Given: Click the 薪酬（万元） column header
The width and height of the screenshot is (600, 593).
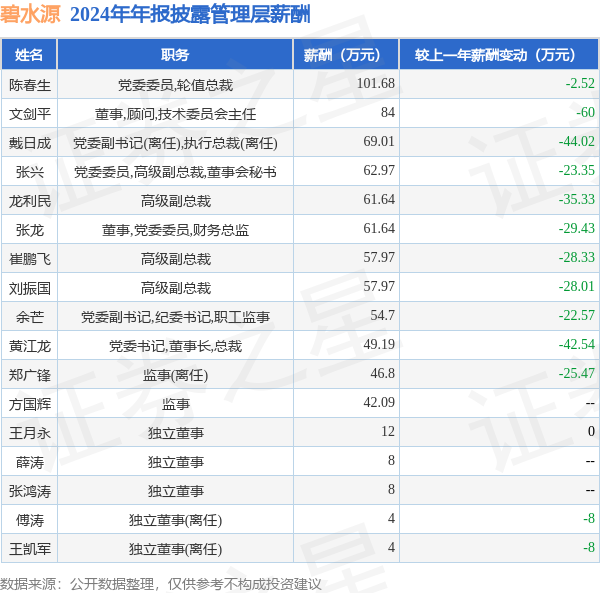Looking at the screenshot, I should 346,55.
